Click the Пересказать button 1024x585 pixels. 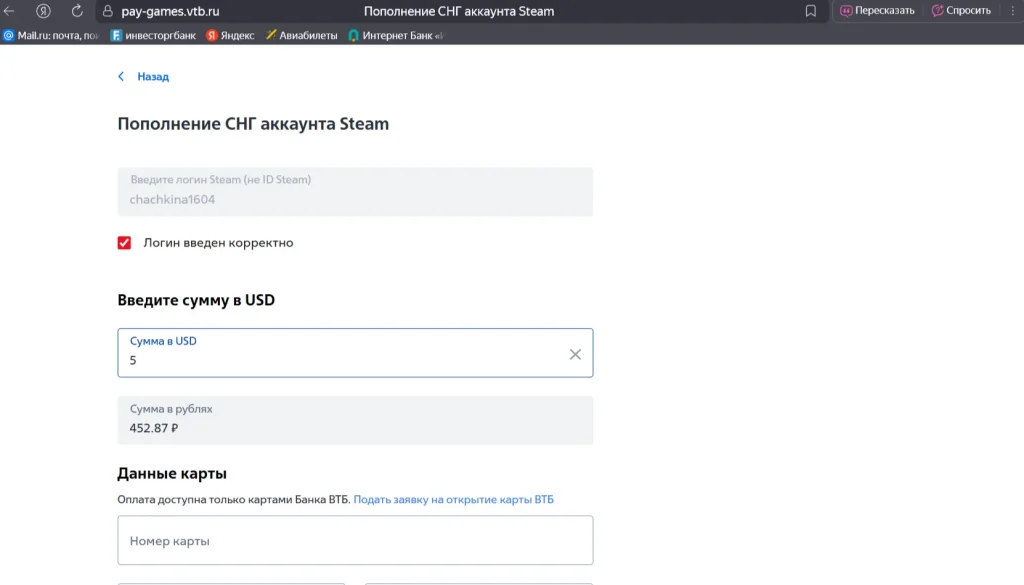[877, 11]
